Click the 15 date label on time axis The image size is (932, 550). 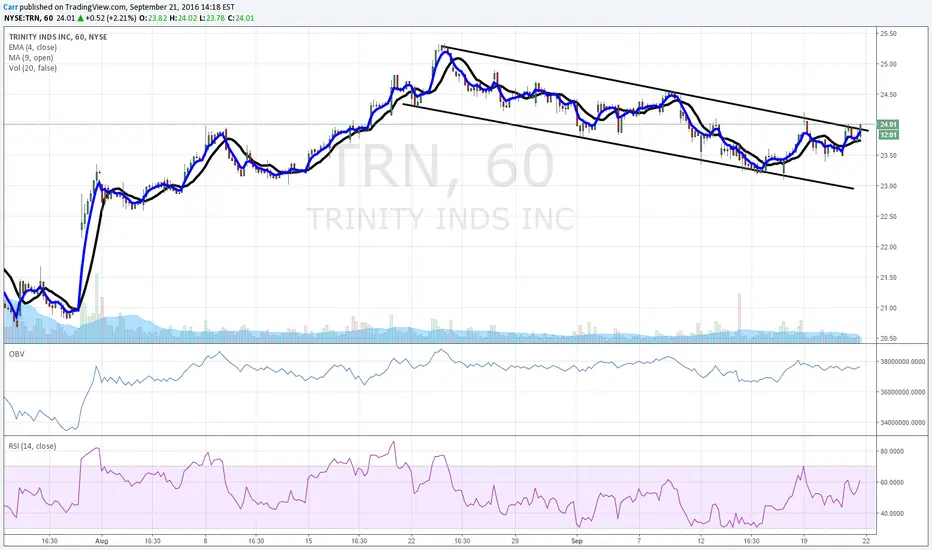click(308, 541)
